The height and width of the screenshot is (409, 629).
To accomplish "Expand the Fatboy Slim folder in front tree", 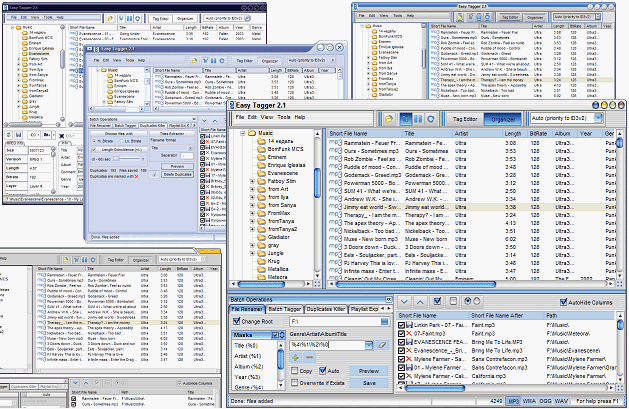I will point(252,181).
